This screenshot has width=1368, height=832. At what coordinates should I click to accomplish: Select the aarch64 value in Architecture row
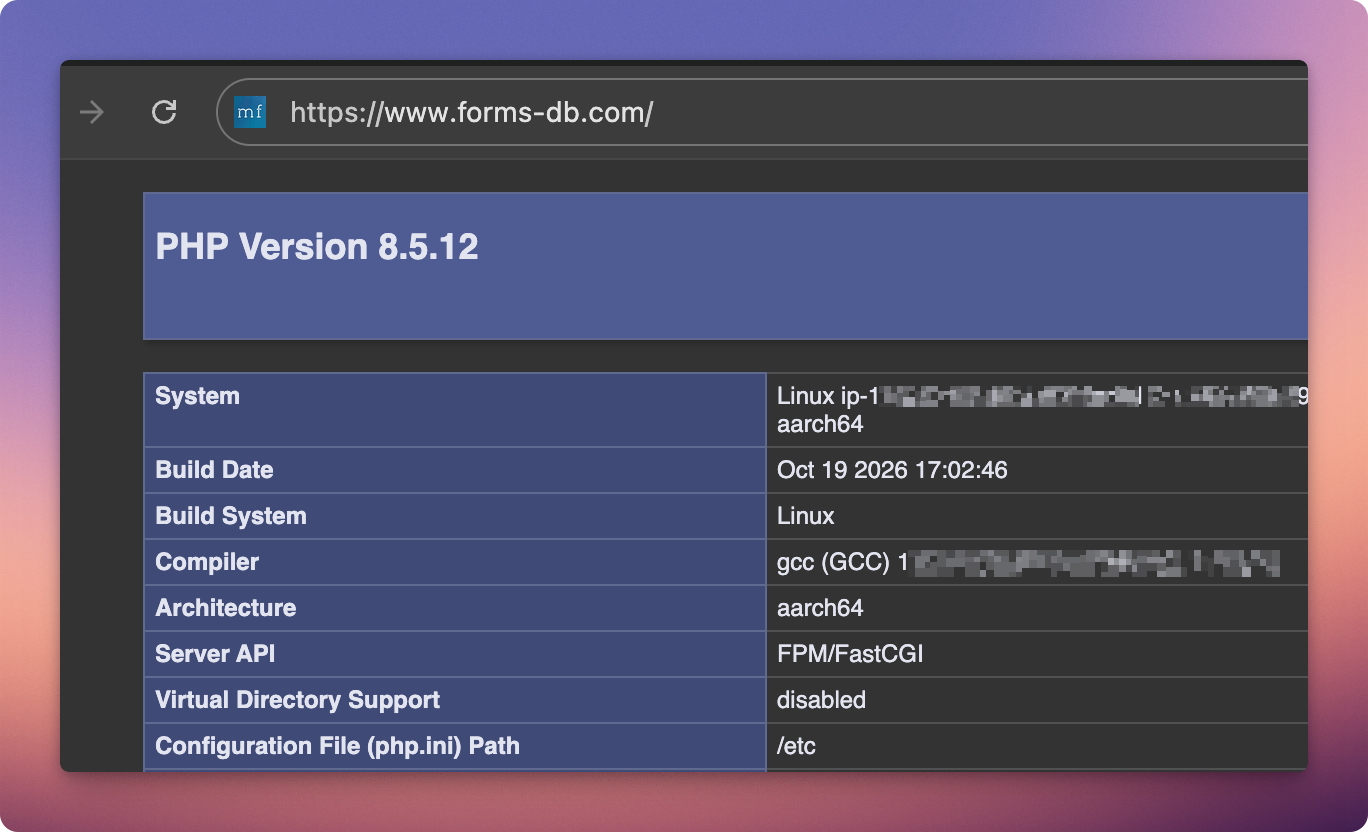(x=820, y=608)
